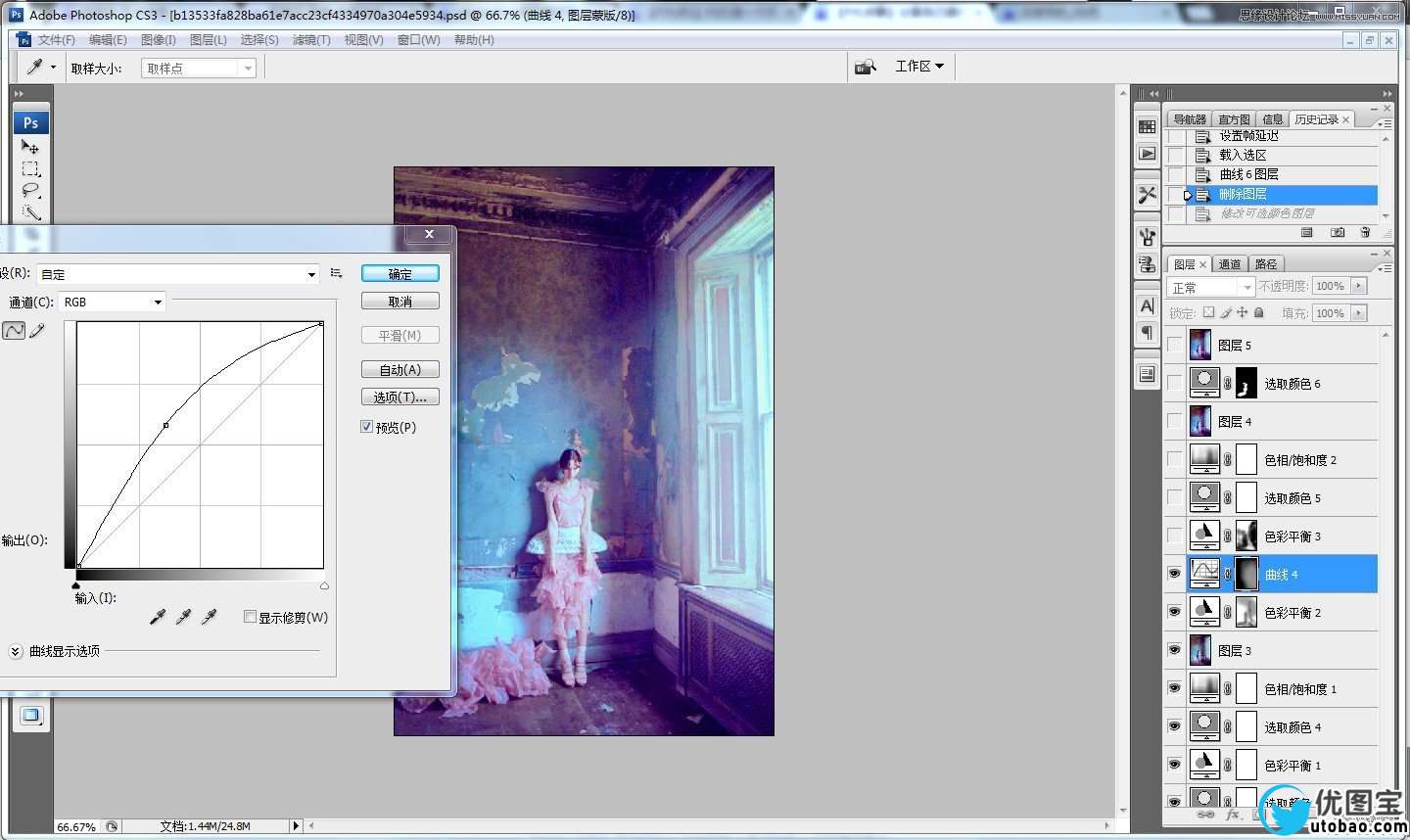Open the Character panel icon
Screen dimensions: 1410x840
[1147, 305]
